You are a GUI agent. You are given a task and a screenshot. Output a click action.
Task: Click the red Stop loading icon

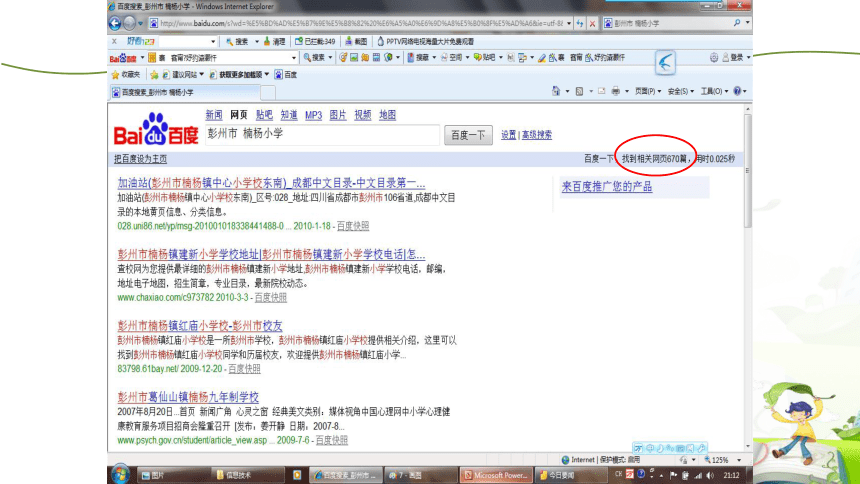(592, 24)
